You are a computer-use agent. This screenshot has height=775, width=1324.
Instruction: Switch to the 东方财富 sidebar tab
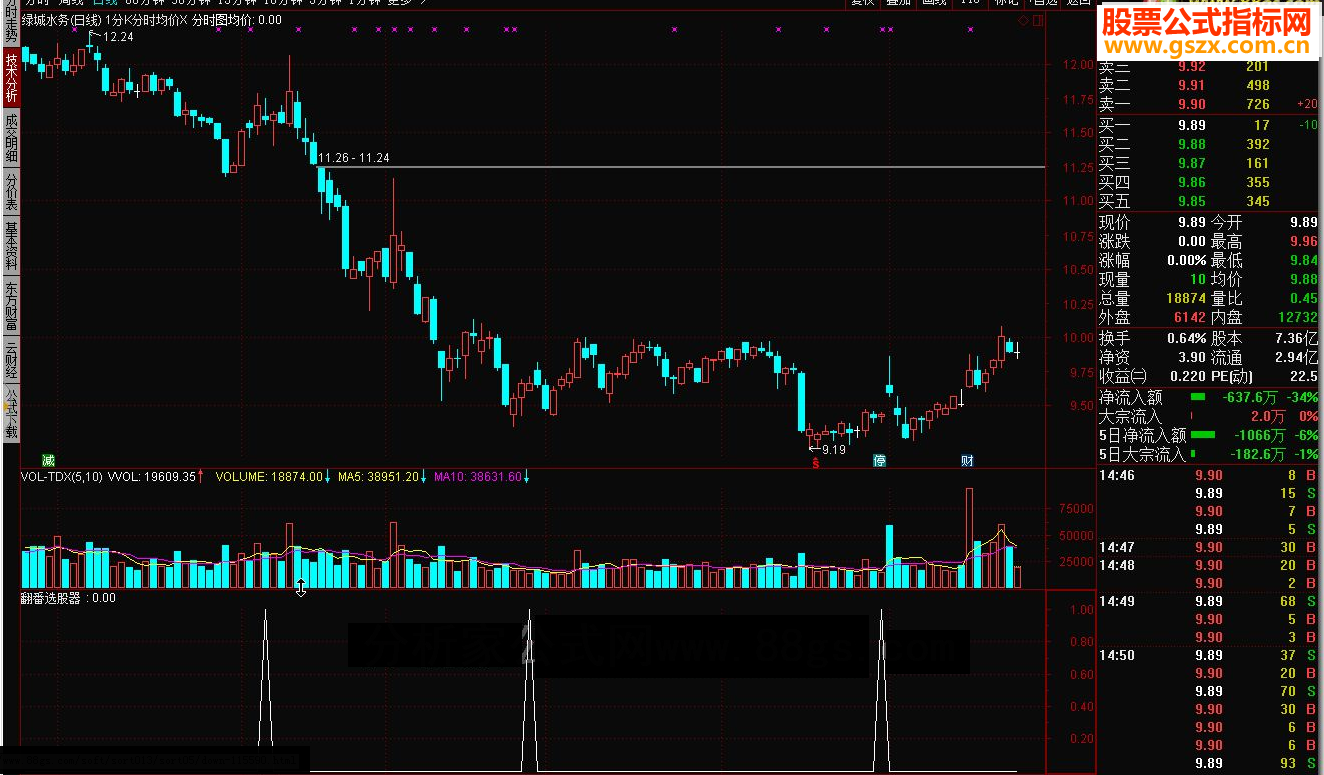tap(11, 307)
